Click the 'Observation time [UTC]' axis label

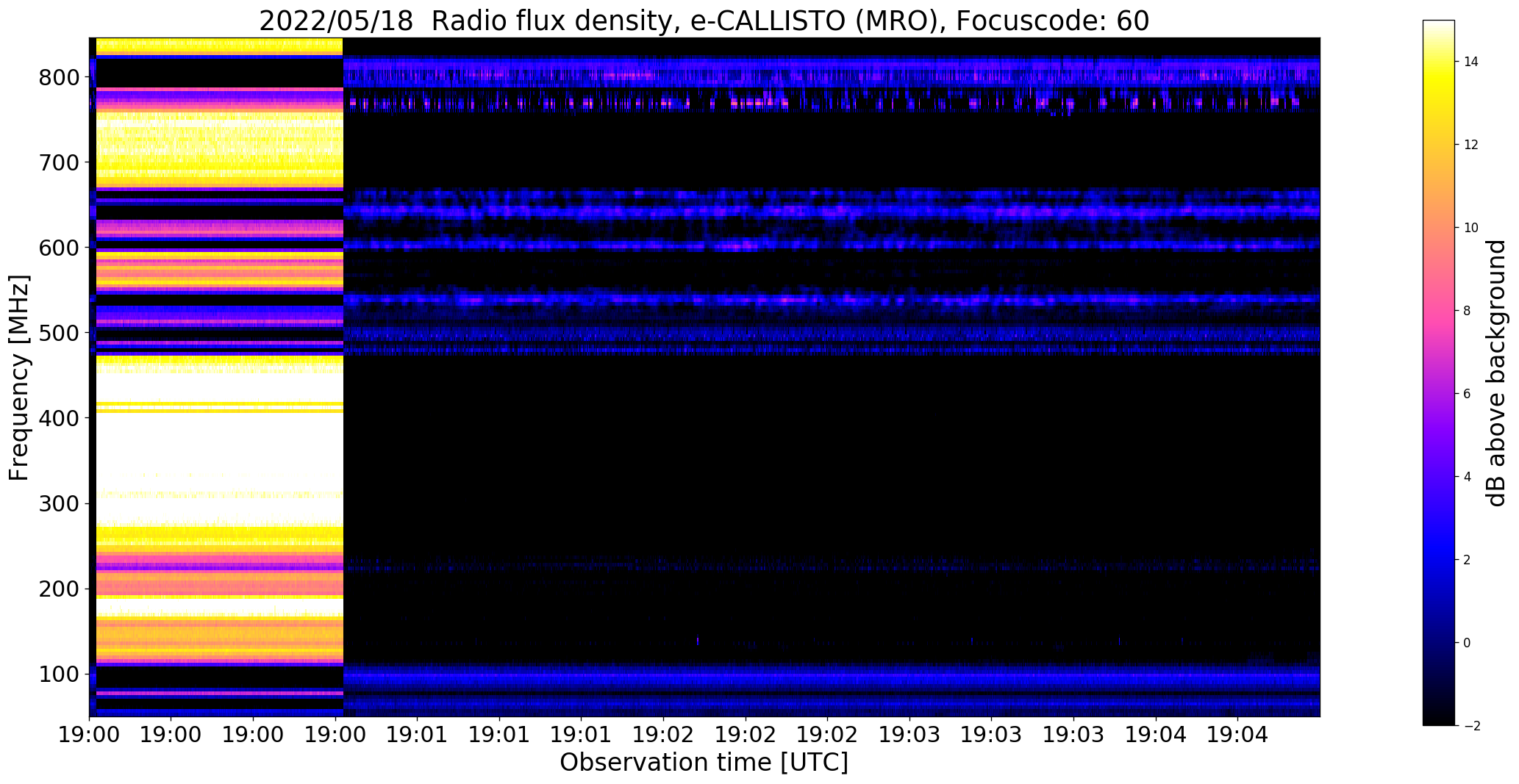(704, 763)
